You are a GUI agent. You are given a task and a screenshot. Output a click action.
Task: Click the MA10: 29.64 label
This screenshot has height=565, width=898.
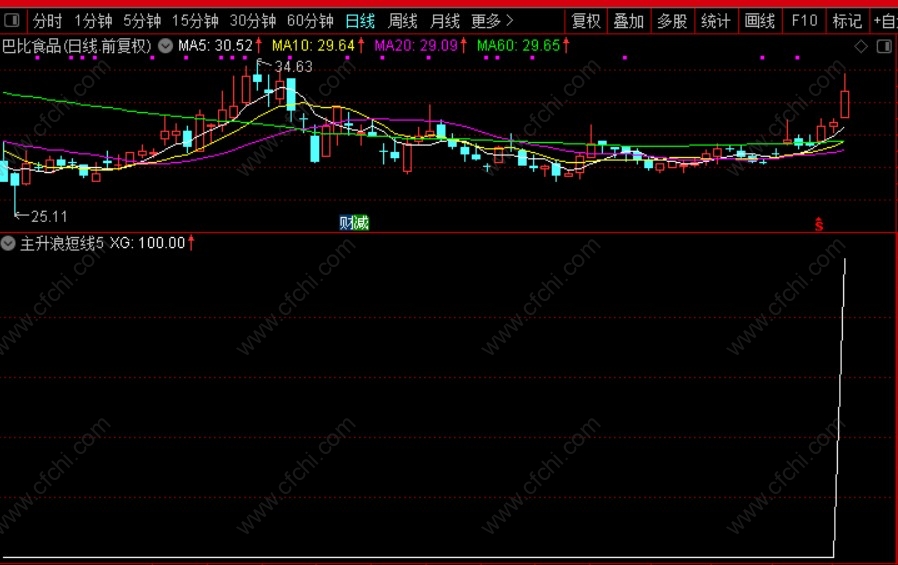click(x=313, y=46)
